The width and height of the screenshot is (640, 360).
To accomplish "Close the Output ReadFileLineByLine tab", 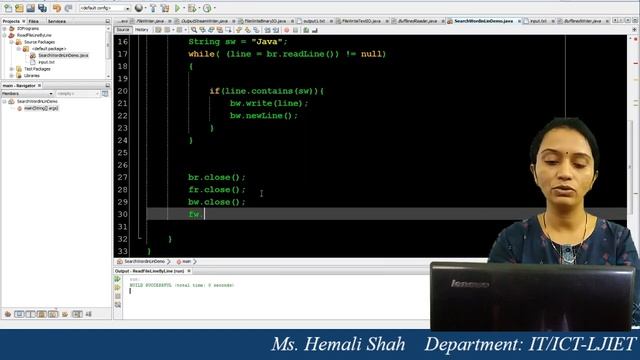I will pyautogui.click(x=189, y=271).
